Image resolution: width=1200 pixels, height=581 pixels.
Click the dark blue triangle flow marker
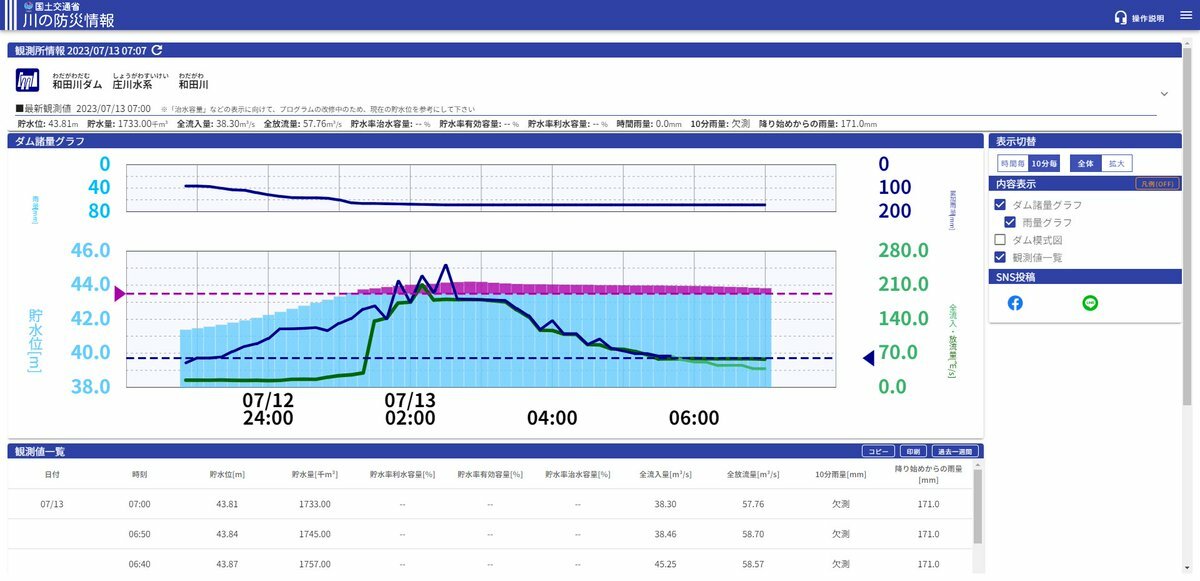pos(869,358)
